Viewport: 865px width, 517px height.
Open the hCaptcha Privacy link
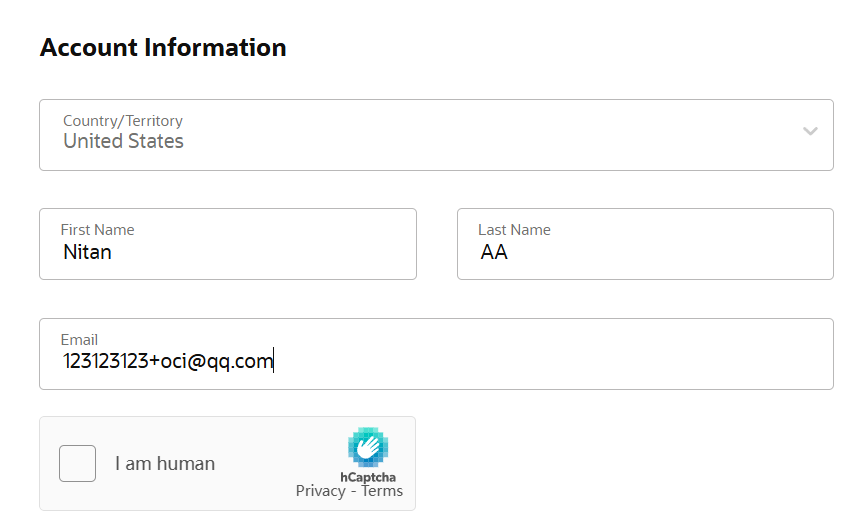(320, 491)
